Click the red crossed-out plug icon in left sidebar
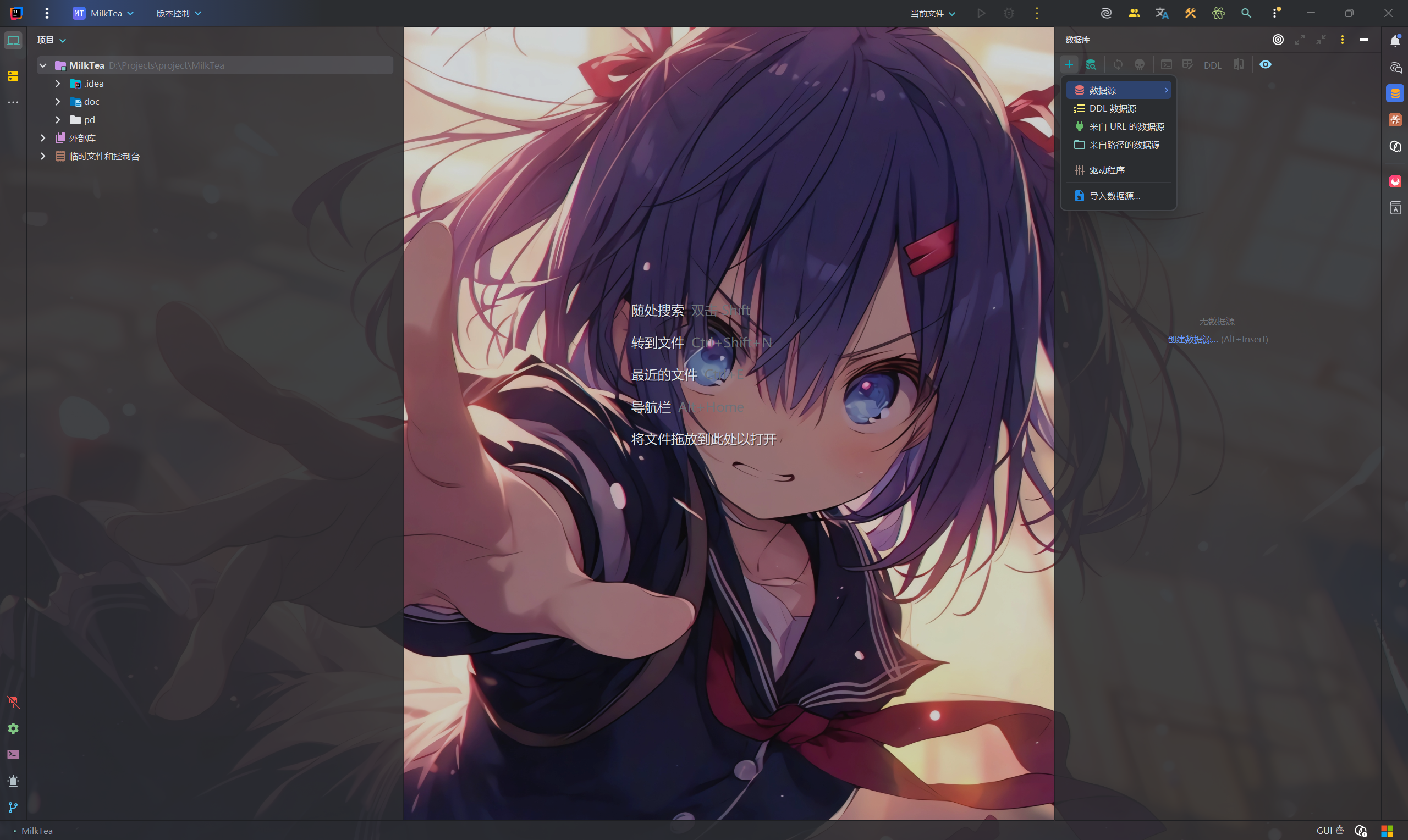 13,702
